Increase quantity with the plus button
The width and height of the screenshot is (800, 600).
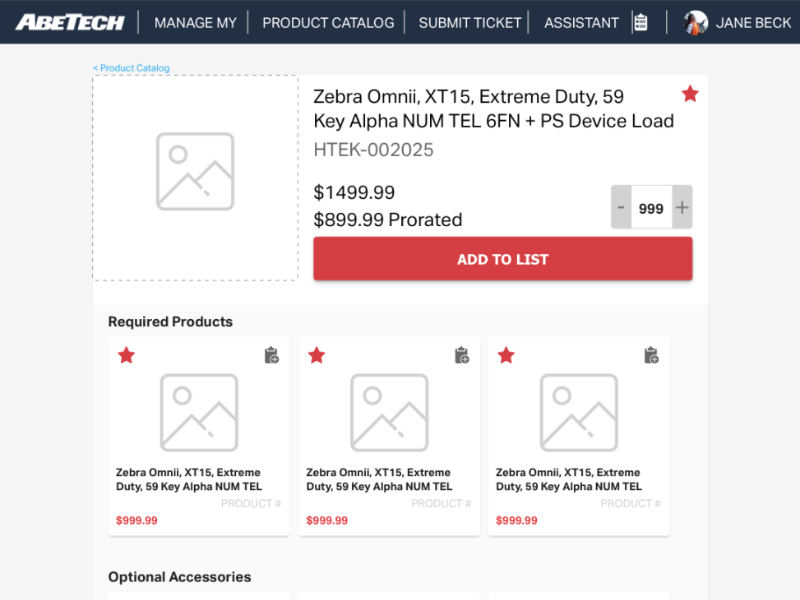(682, 208)
